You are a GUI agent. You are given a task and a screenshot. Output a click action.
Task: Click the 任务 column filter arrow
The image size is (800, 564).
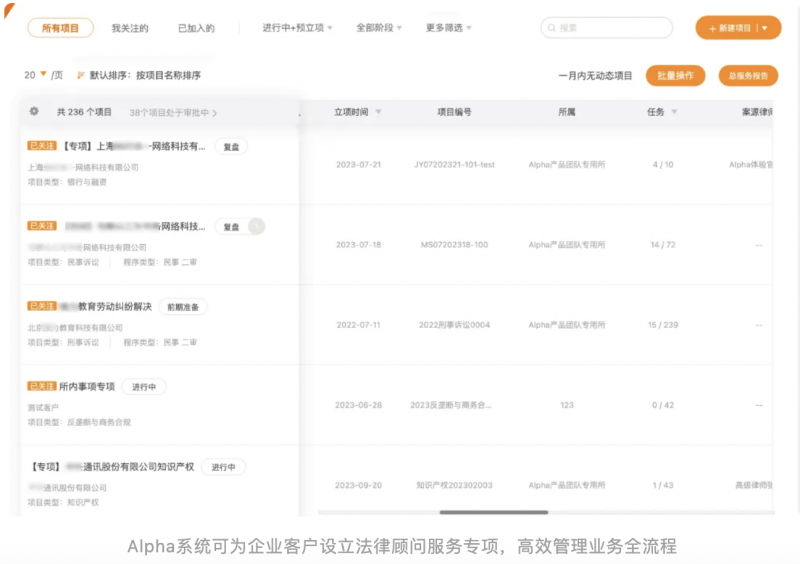coord(674,112)
